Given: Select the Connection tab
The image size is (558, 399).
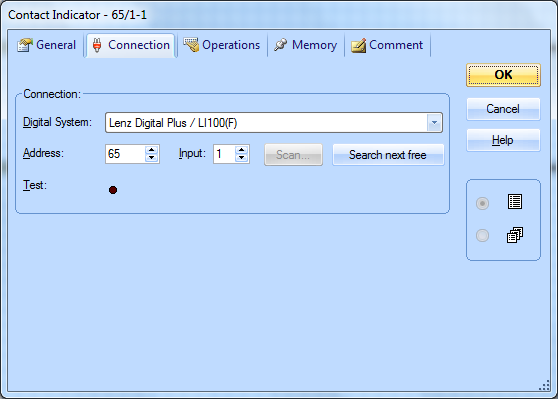Looking at the screenshot, I should coord(131,45).
